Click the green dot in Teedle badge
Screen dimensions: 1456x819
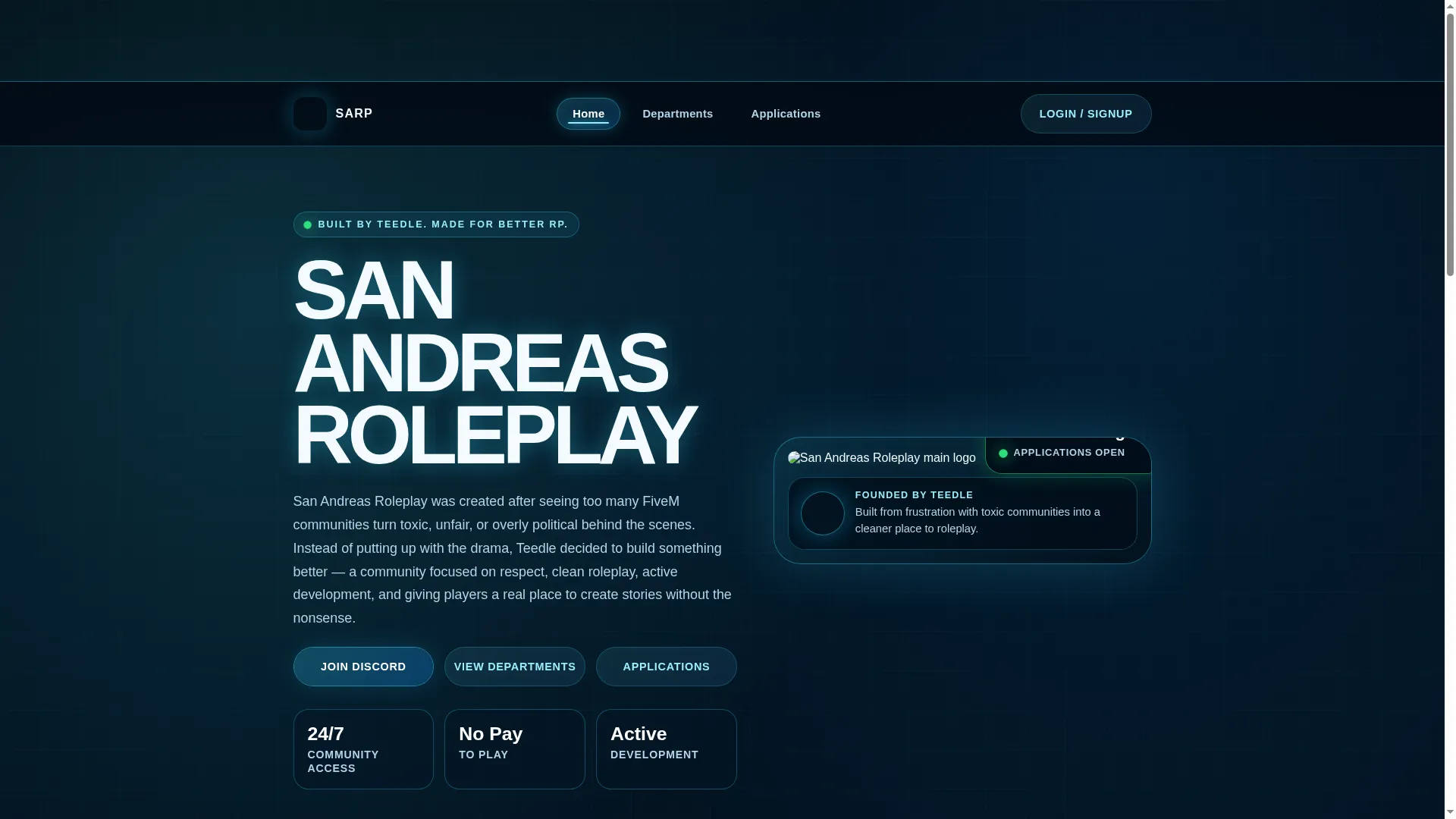click(x=307, y=225)
